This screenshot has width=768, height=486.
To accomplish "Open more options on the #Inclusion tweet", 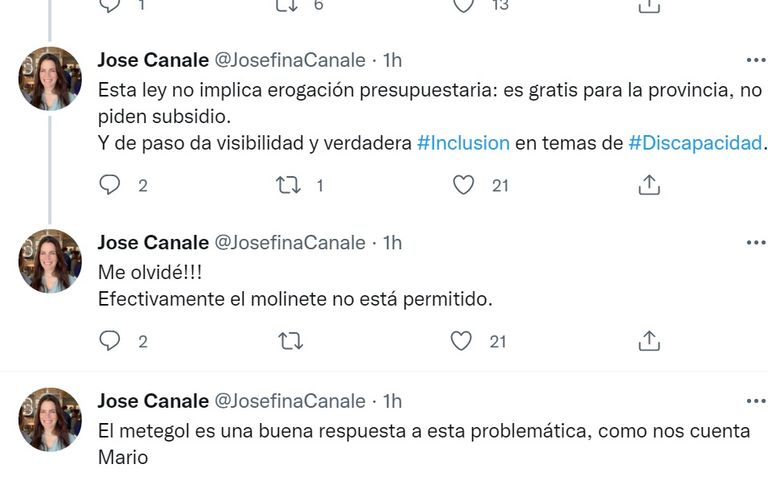I will [756, 60].
